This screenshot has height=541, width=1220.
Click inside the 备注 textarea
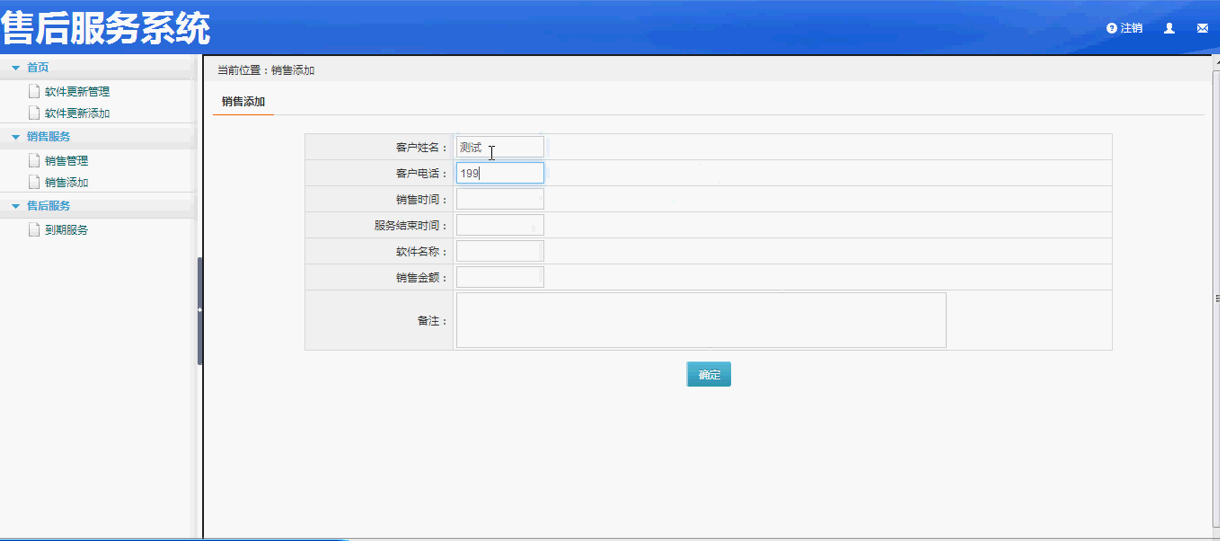[x=701, y=320]
